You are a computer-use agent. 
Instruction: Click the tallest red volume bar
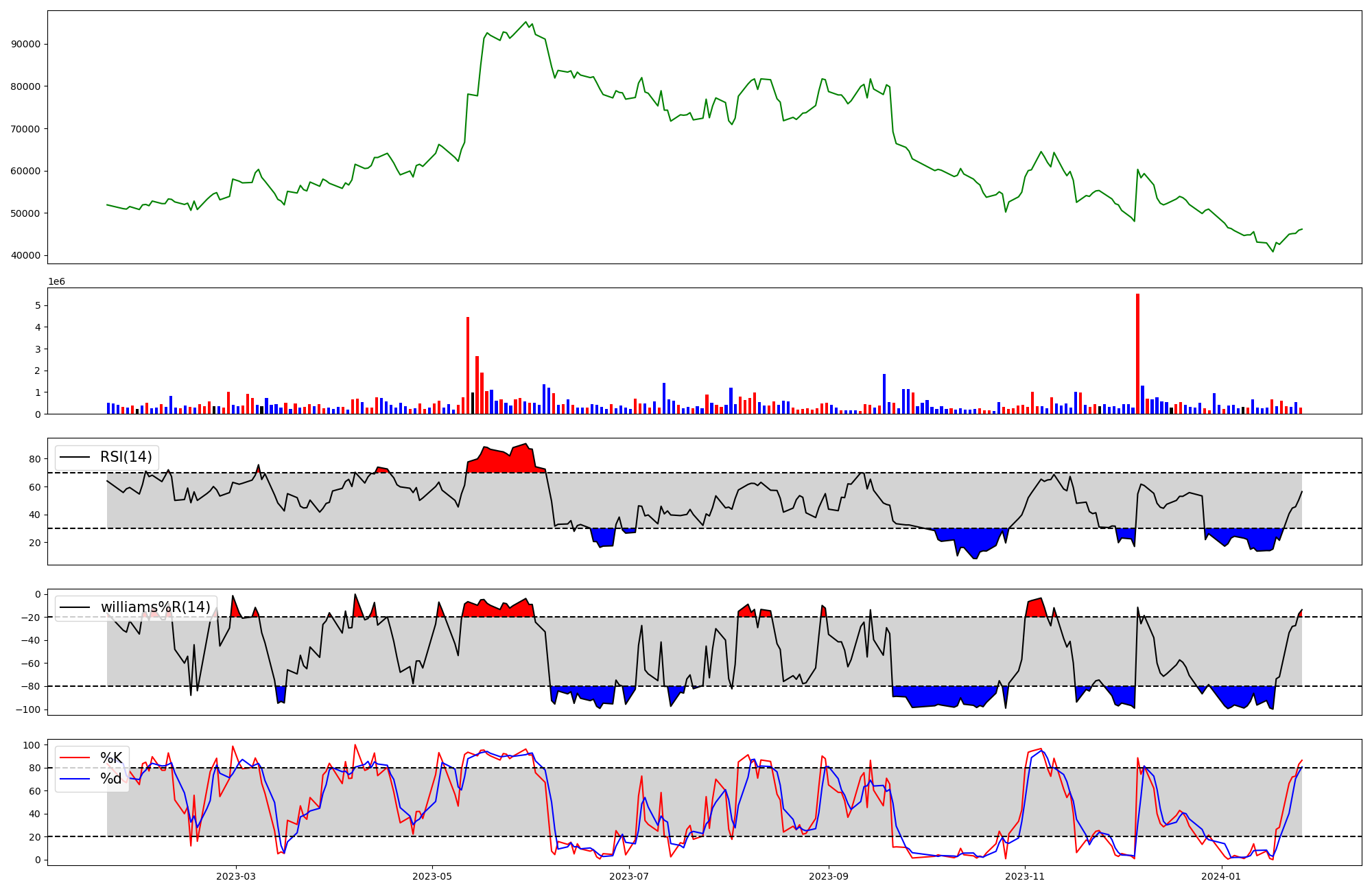(1137, 353)
